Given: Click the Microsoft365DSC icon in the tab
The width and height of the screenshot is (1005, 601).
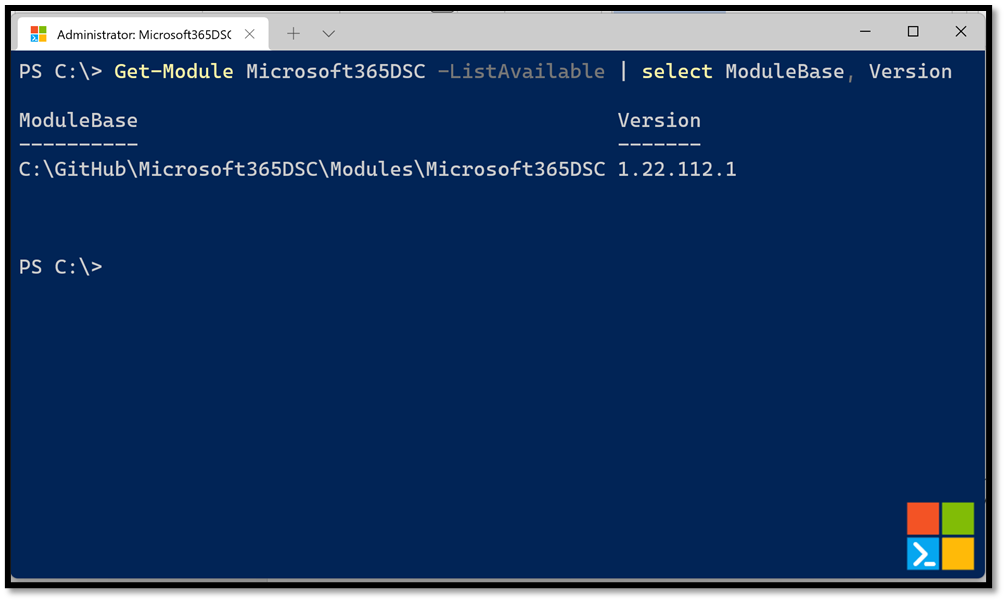Looking at the screenshot, I should 38,34.
